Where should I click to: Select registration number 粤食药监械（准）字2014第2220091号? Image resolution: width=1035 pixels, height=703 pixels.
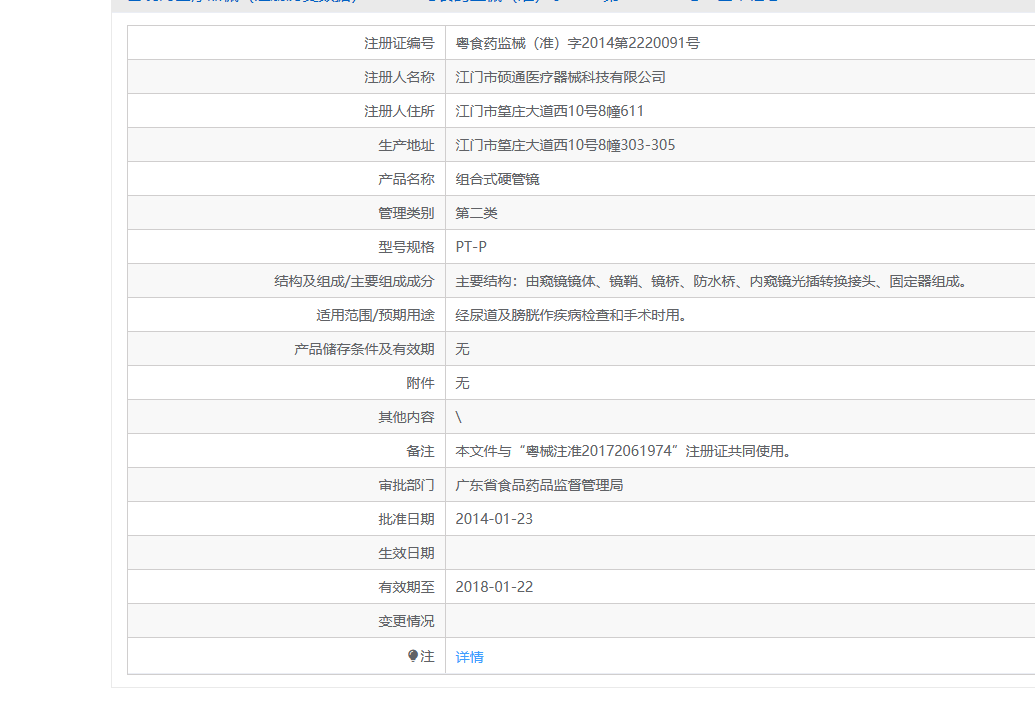578,44
